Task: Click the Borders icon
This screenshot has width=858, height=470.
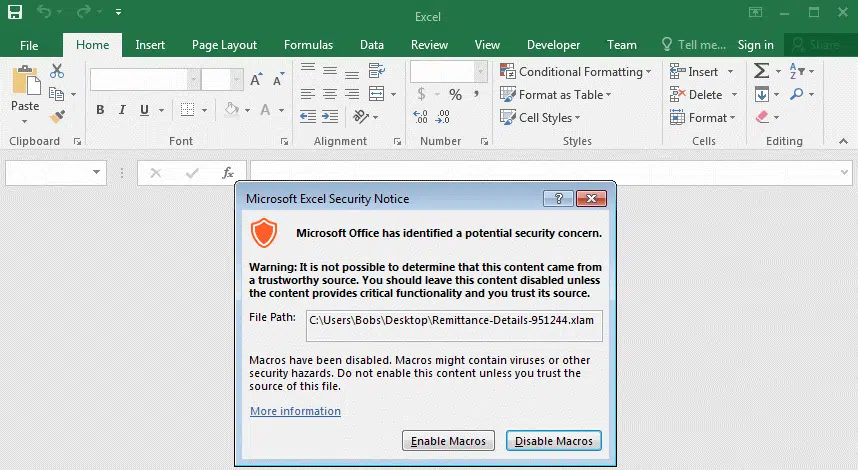Action: tap(188, 110)
